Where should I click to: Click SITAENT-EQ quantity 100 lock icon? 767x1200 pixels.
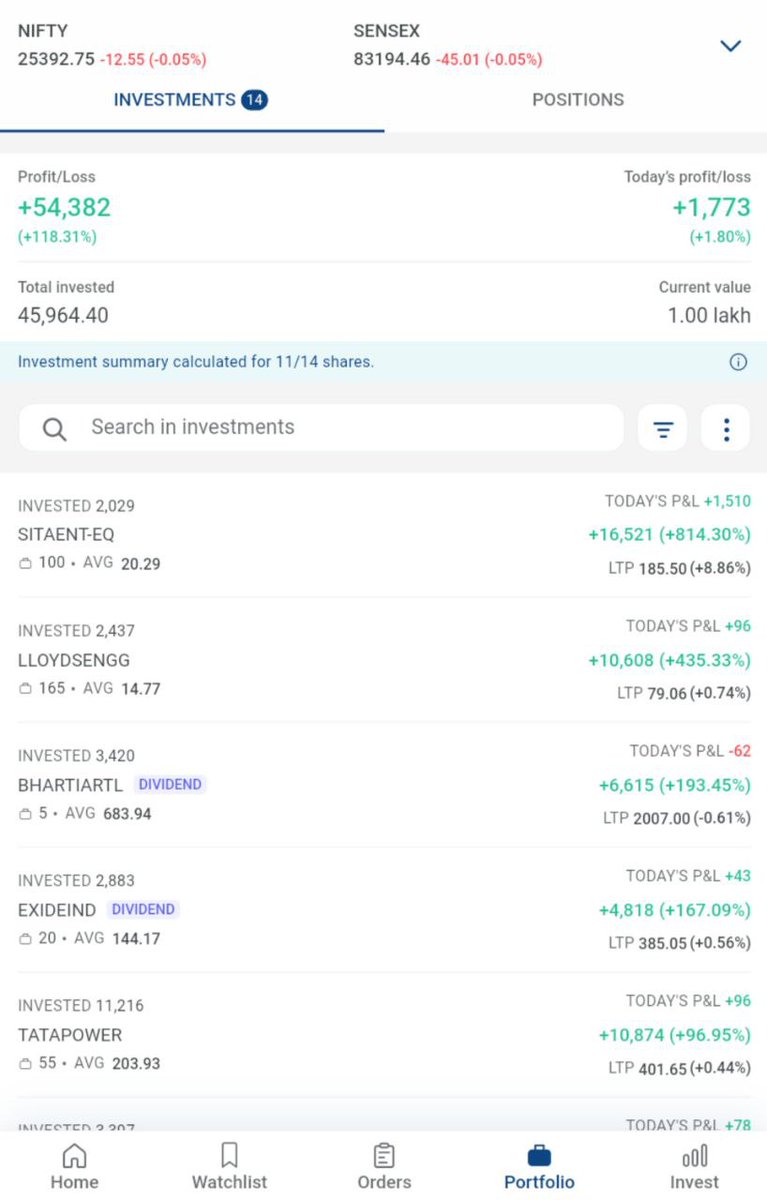pyautogui.click(x=26, y=564)
